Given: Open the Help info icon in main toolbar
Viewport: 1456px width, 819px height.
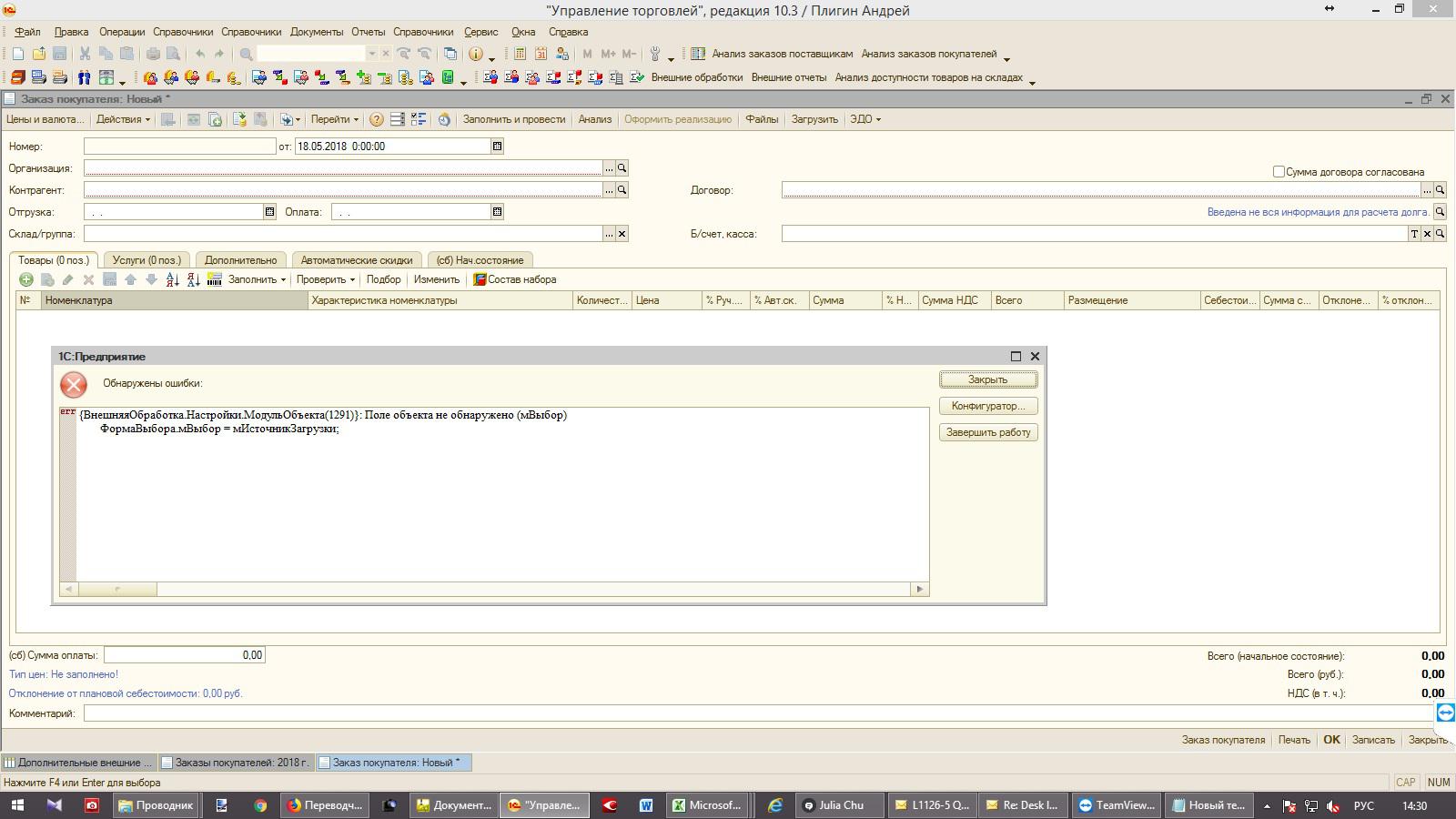Looking at the screenshot, I should [475, 55].
